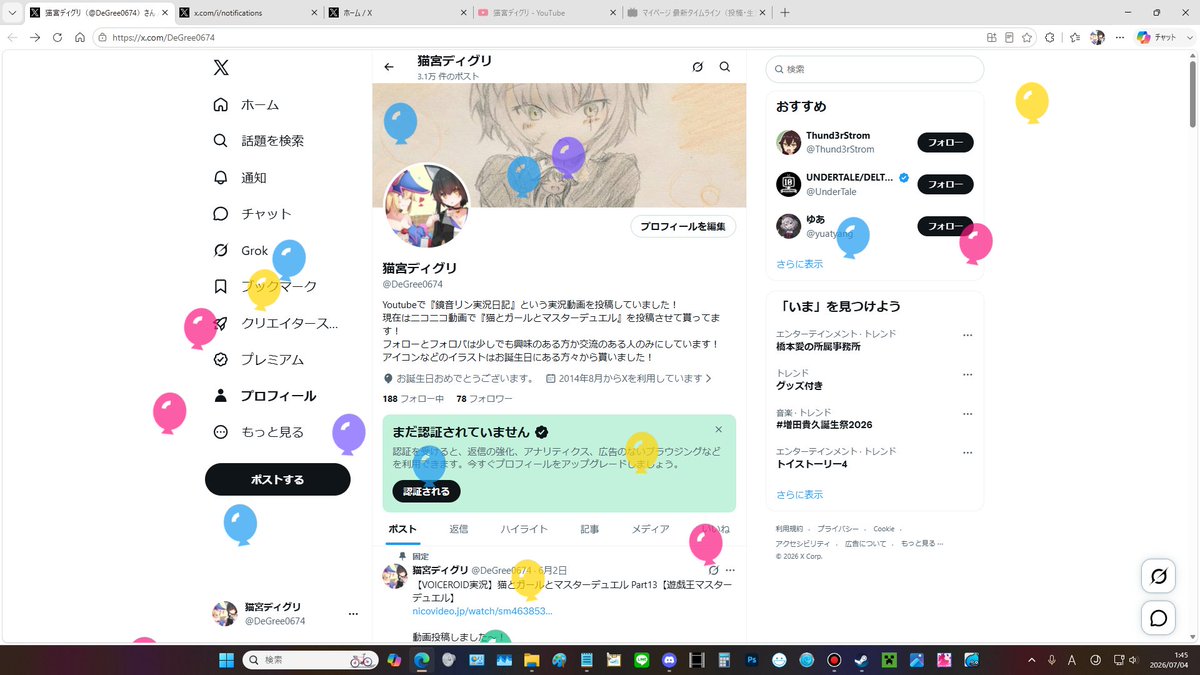The image size is (1200, 675).
Task: Open options for the #増田貴久誕生祭2026 trend
Action: tap(967, 413)
